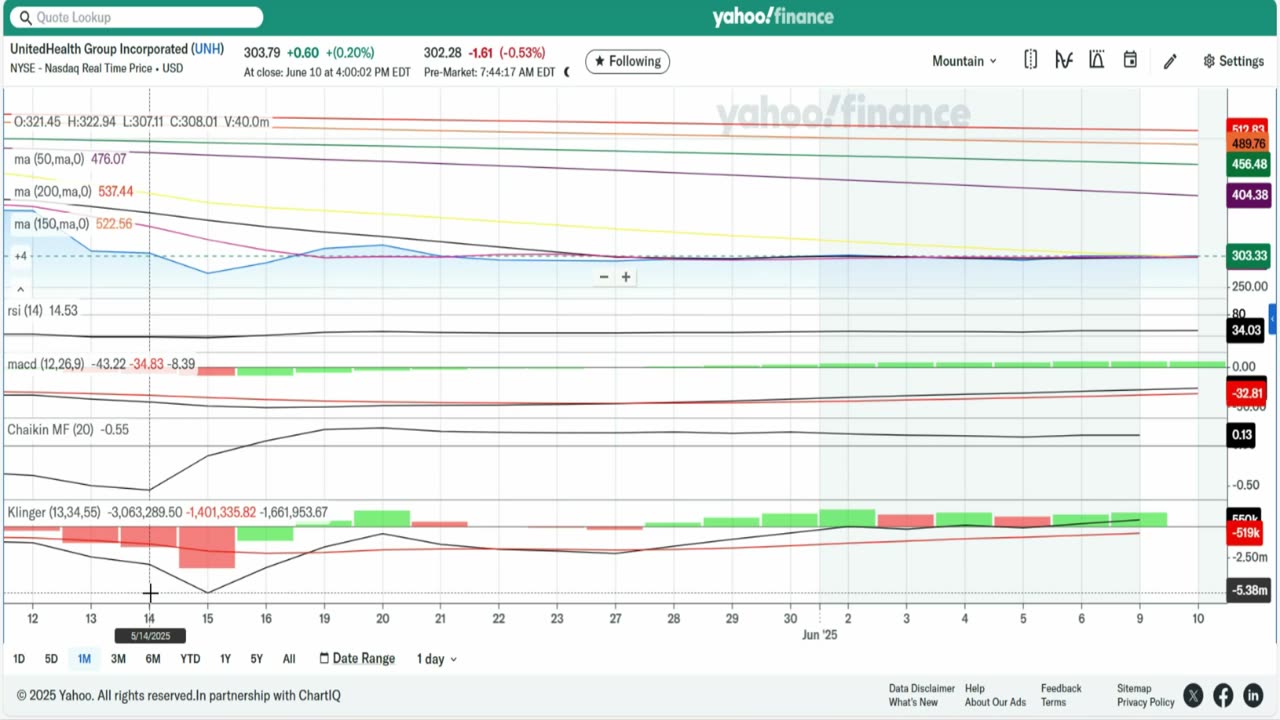Open the What's New link
The width and height of the screenshot is (1280, 720).
point(912,702)
